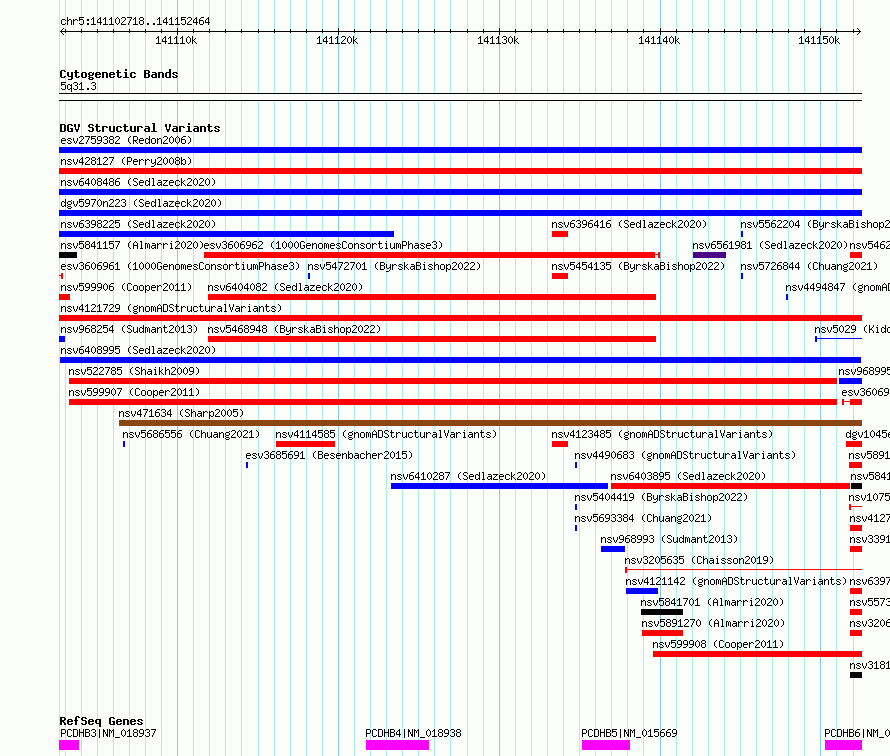Click the Cytogenetic Bands track title
Screen dimensions: 890x756
(x=119, y=74)
